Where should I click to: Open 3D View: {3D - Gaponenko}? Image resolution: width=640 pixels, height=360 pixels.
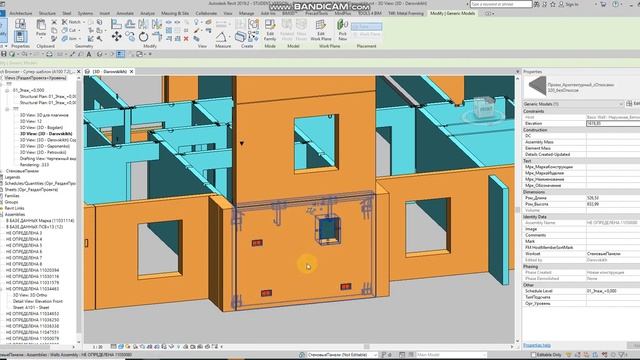44,146
